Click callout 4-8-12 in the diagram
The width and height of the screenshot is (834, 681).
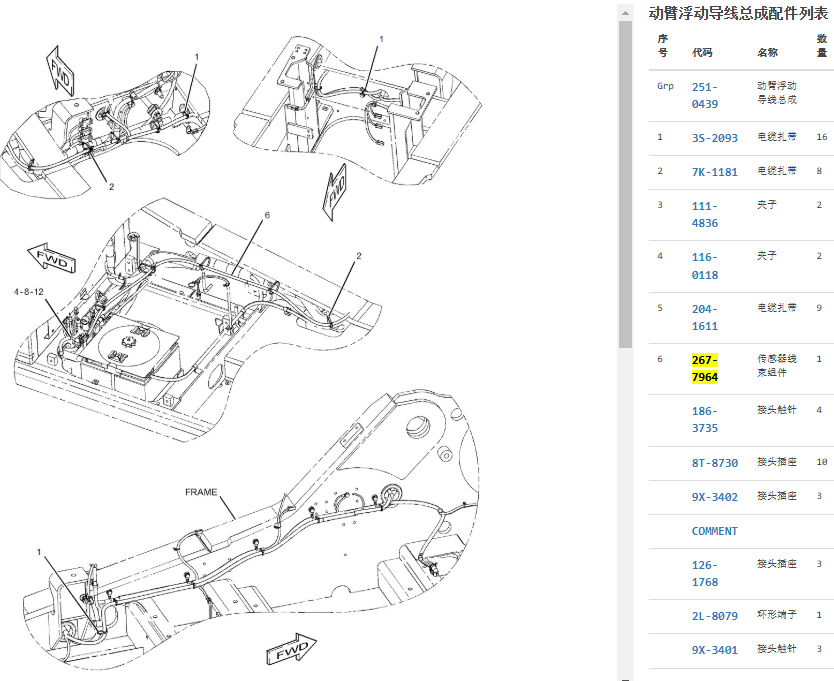coord(29,292)
